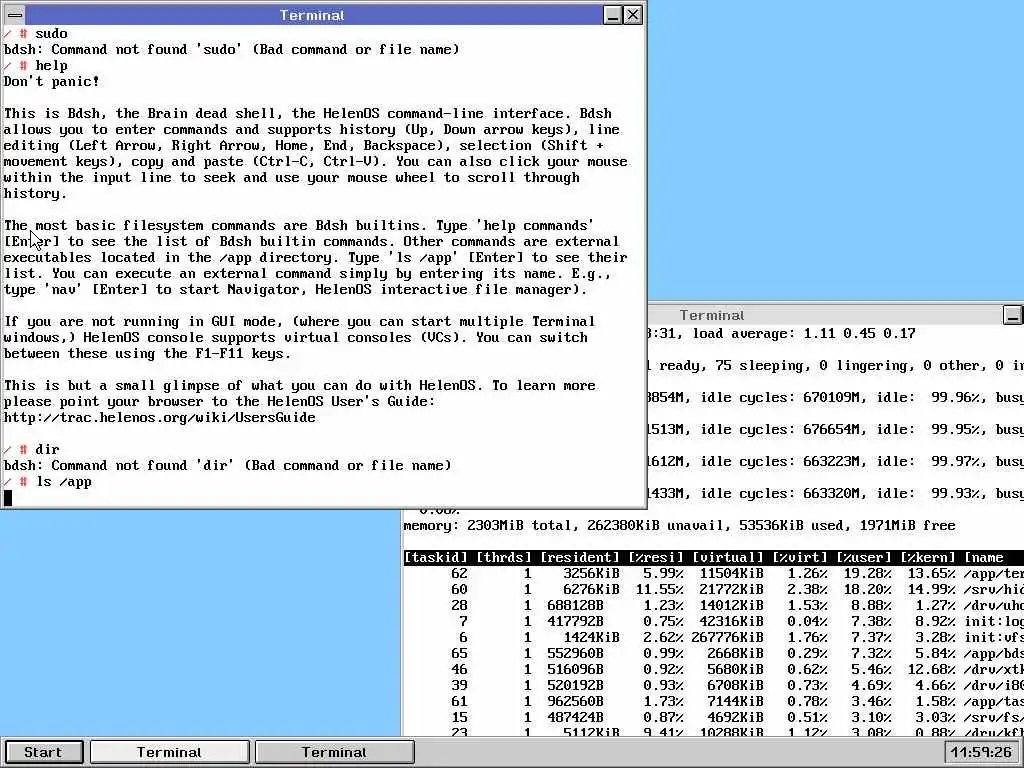
Task: Click 'F1-F11 keys' in the help text
Action: [238, 353]
